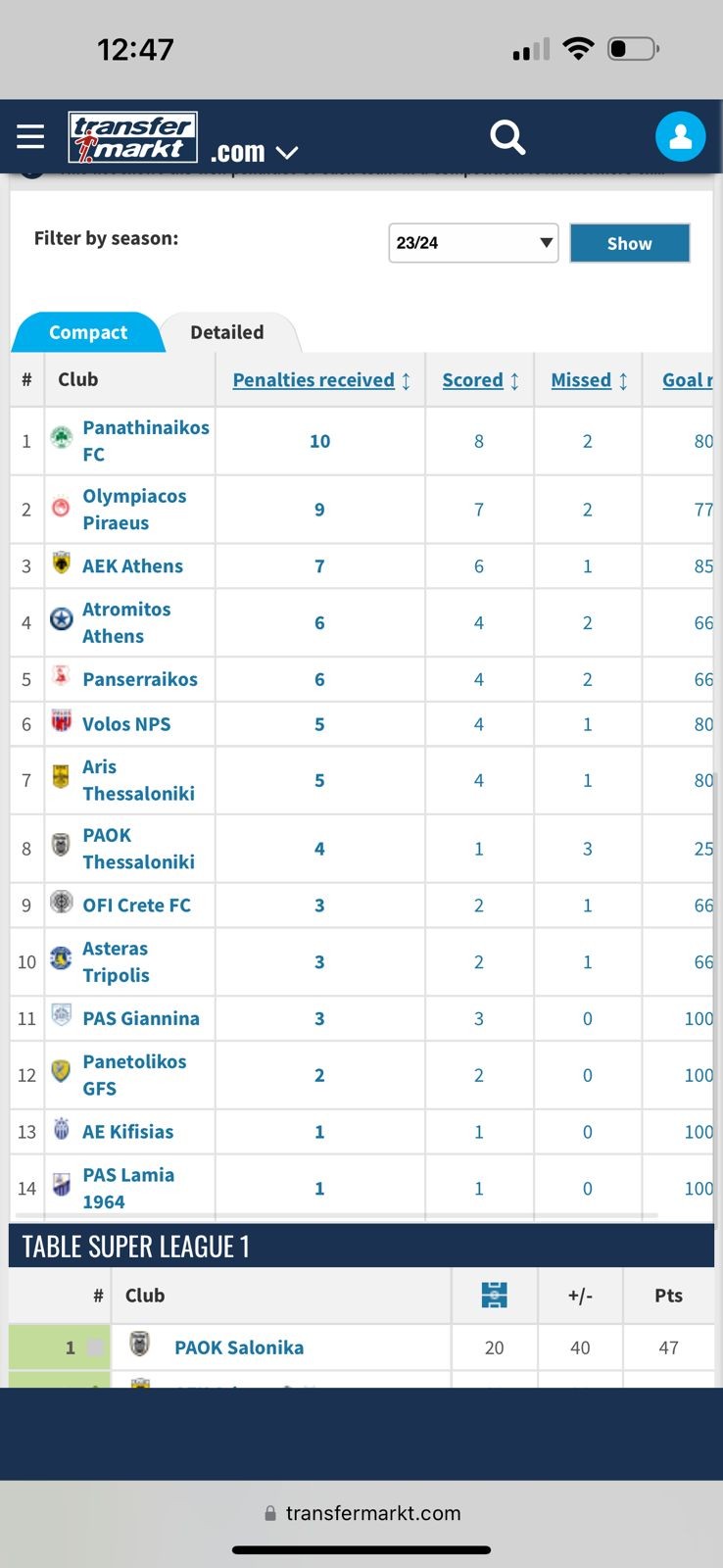
Task: Click the Transfermarkt logo
Action: point(132,137)
